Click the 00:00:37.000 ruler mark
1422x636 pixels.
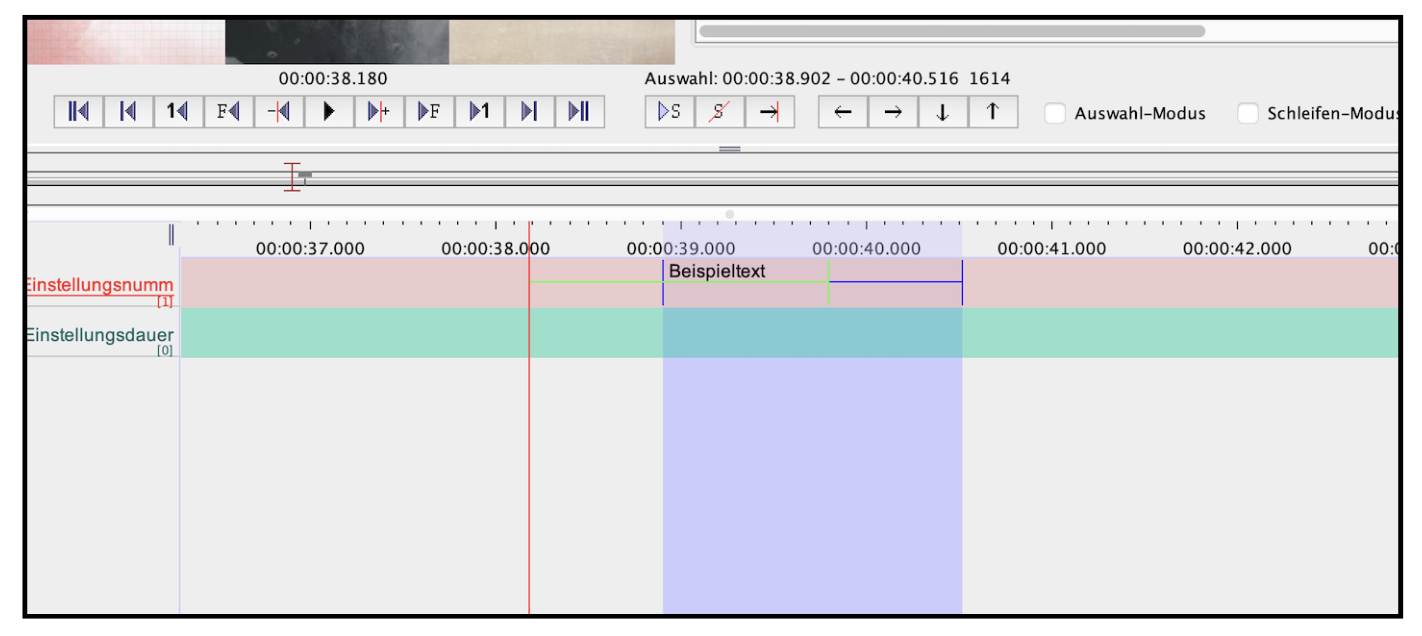310,248
